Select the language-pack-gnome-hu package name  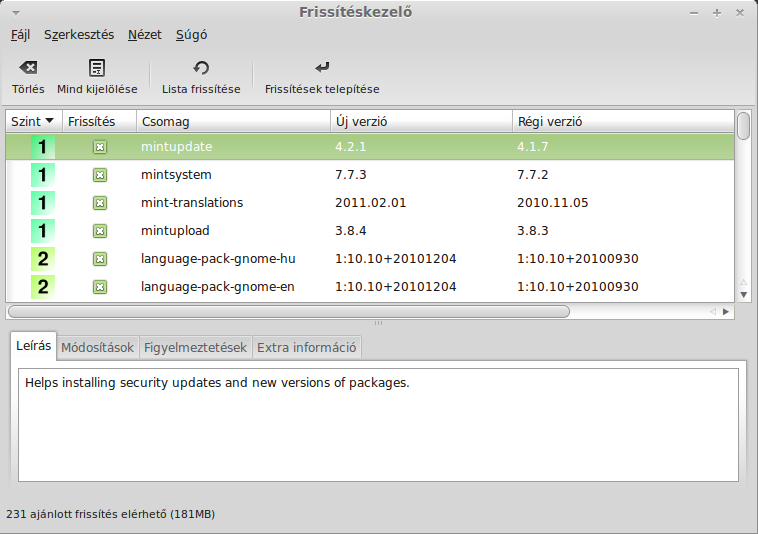click(218, 259)
